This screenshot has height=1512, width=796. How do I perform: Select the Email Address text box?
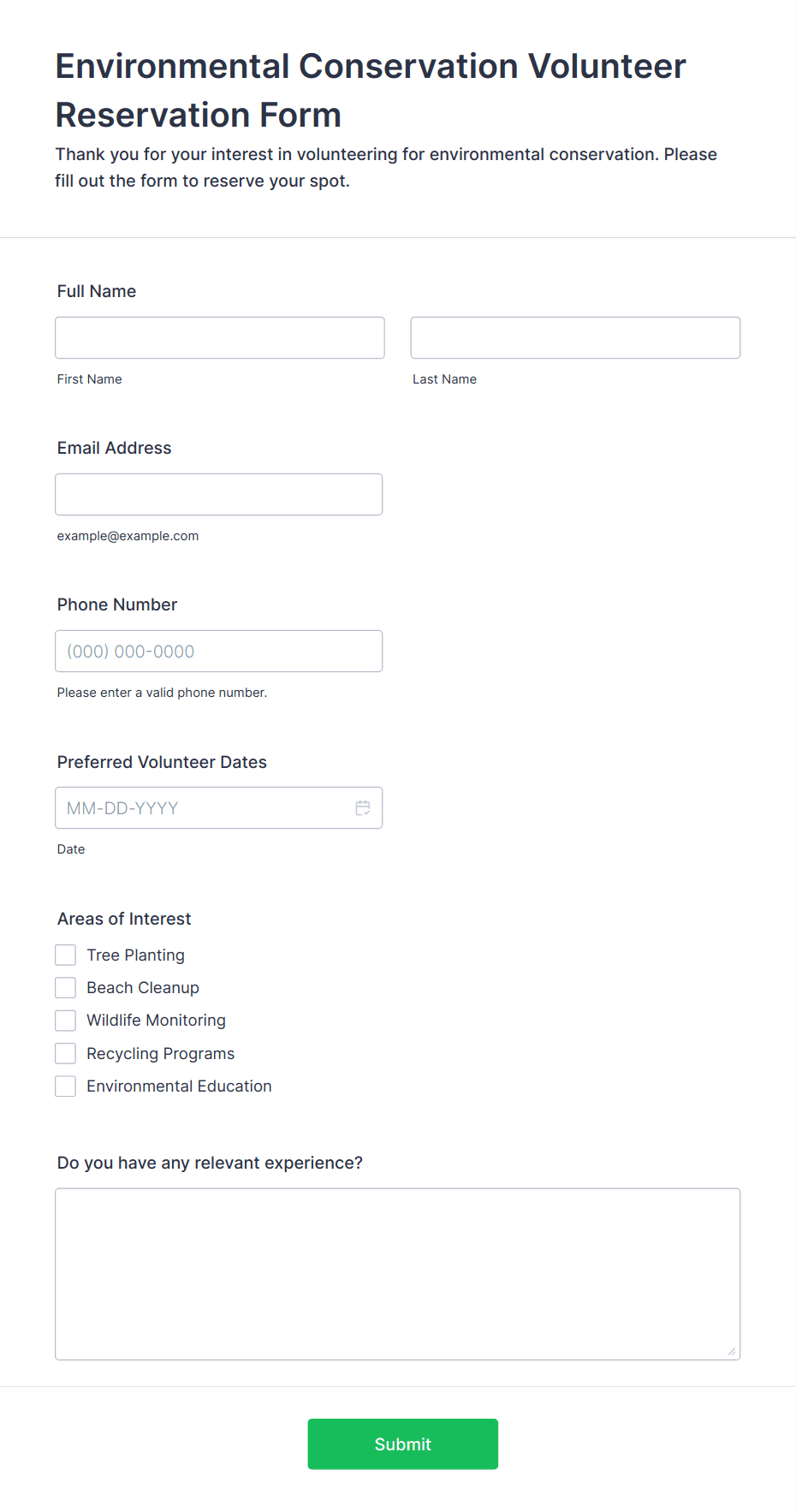coord(219,494)
